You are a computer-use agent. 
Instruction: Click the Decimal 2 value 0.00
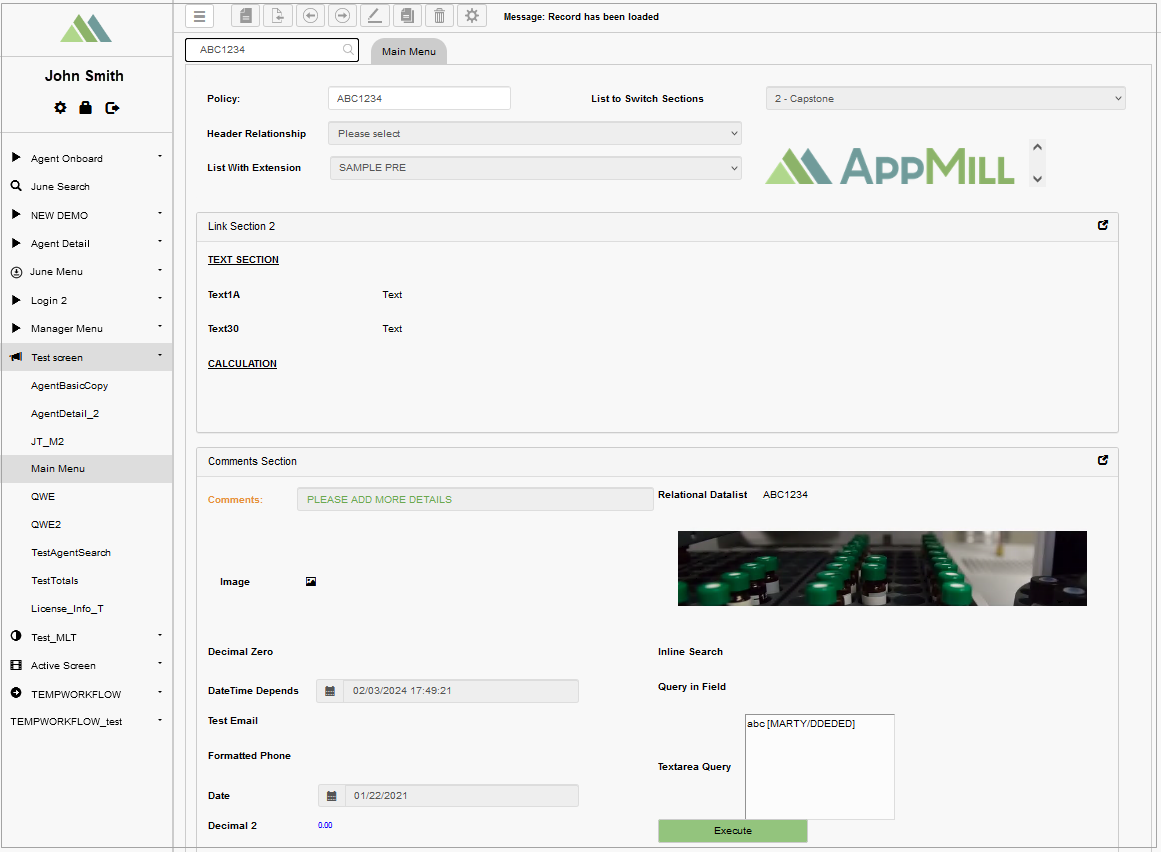(x=325, y=825)
